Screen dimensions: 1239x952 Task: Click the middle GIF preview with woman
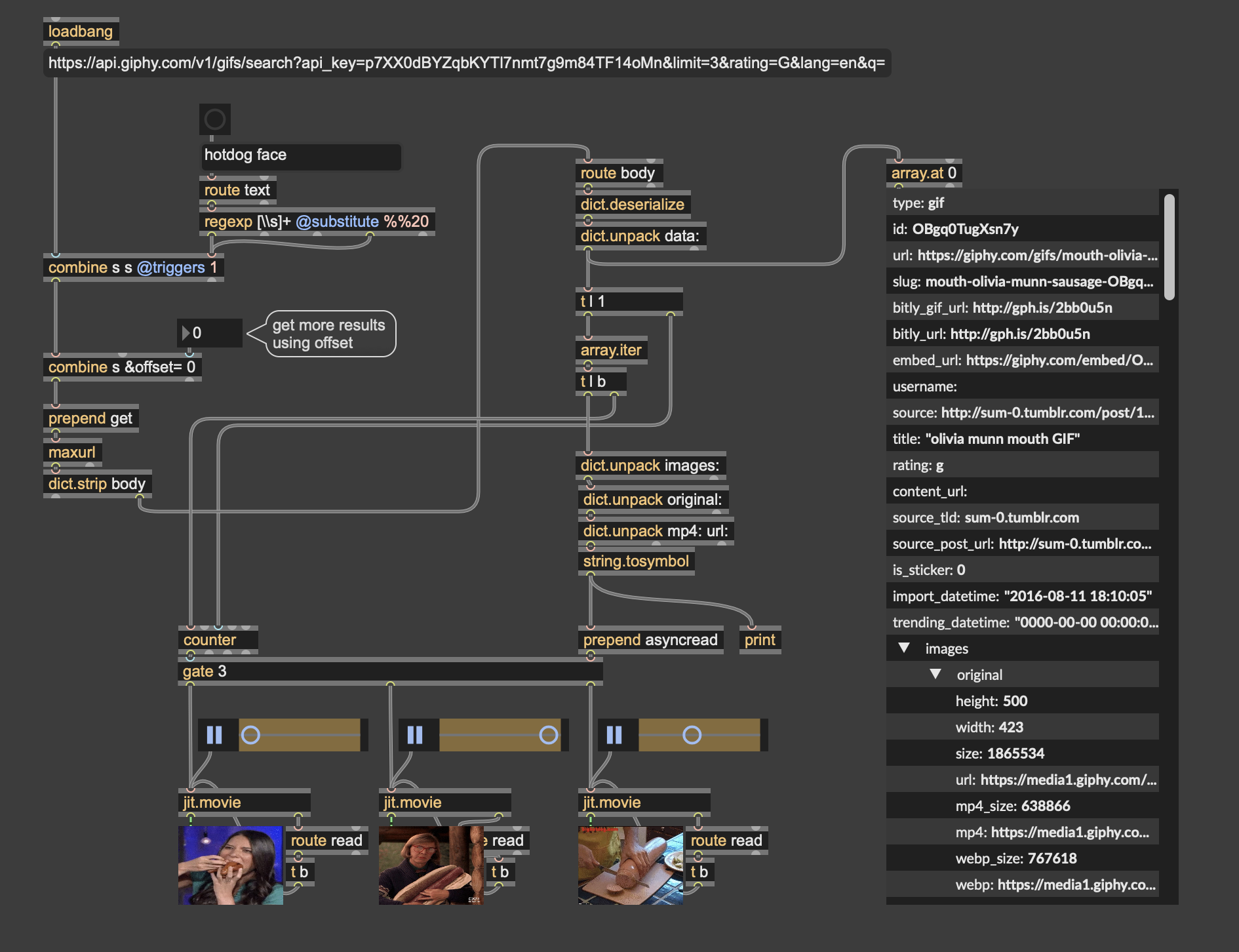tap(430, 865)
